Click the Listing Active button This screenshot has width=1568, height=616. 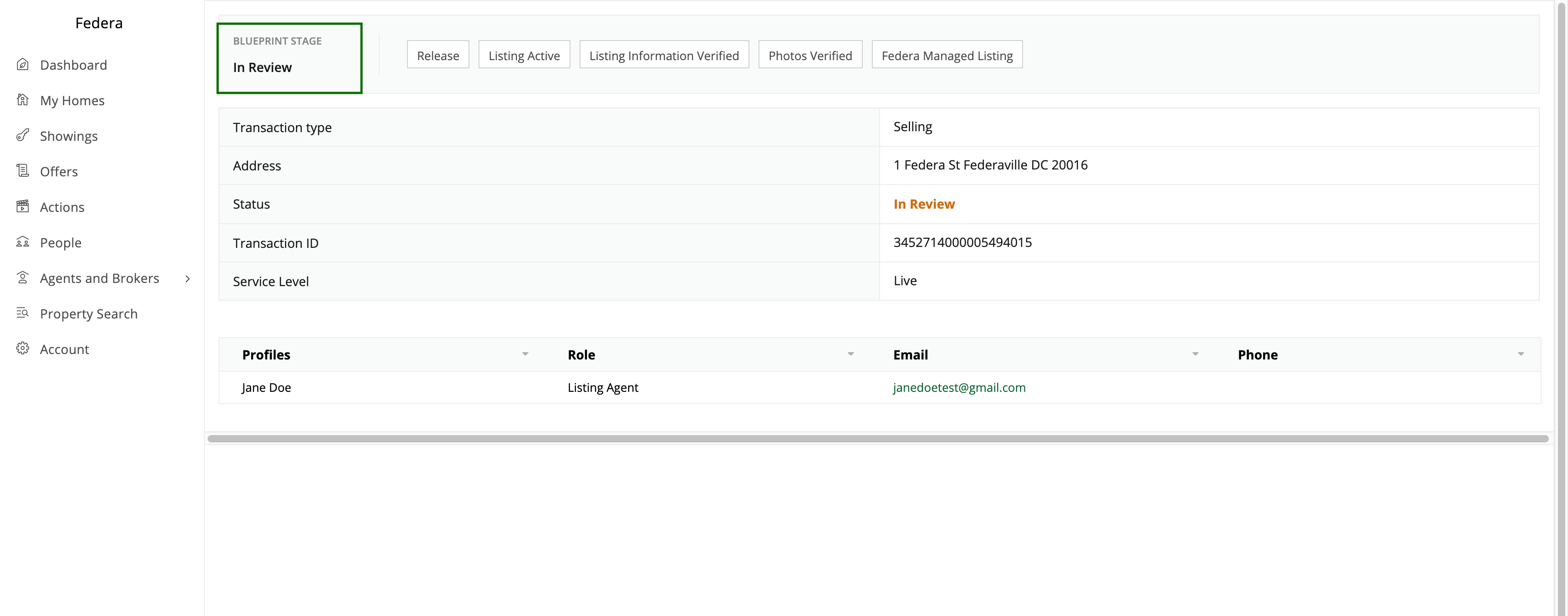[524, 55]
